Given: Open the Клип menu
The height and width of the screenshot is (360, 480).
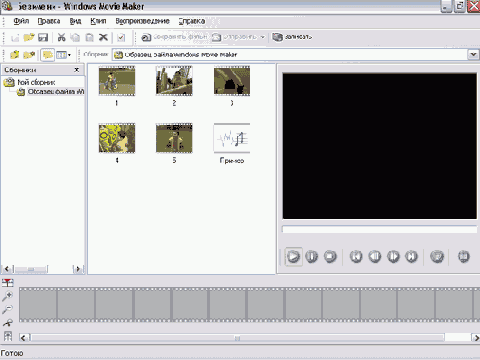Looking at the screenshot, I should coord(98,21).
